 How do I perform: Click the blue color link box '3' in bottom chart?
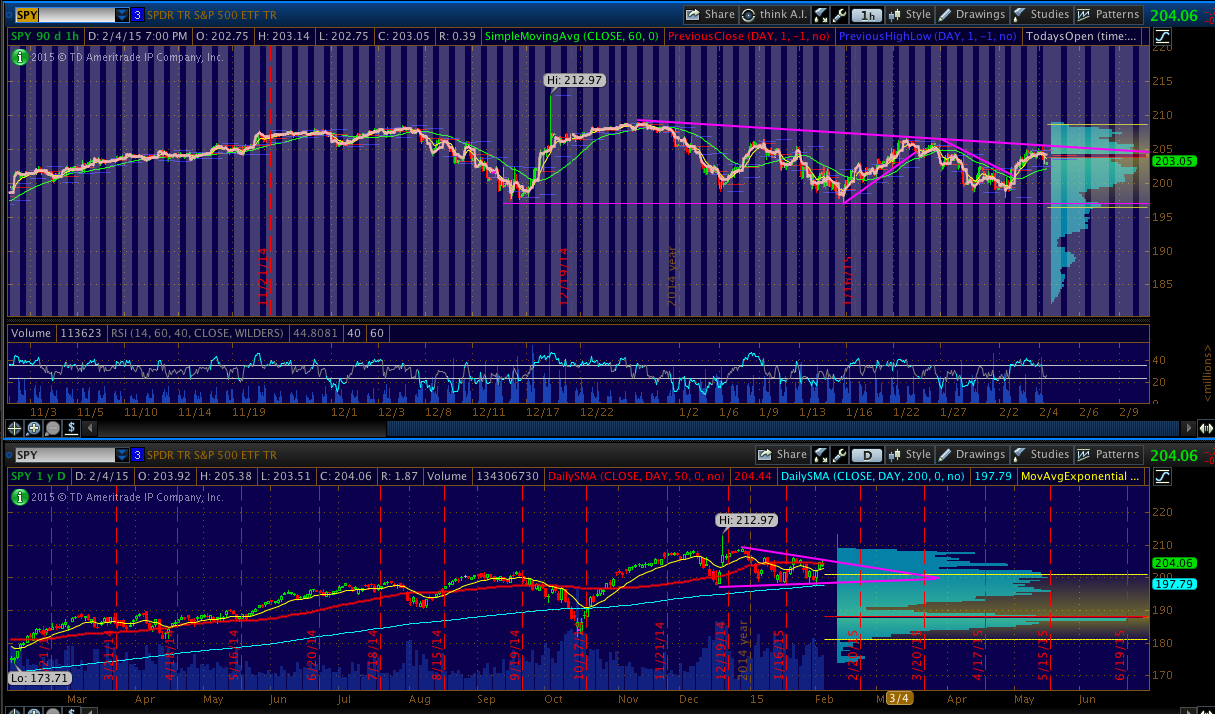click(137, 455)
